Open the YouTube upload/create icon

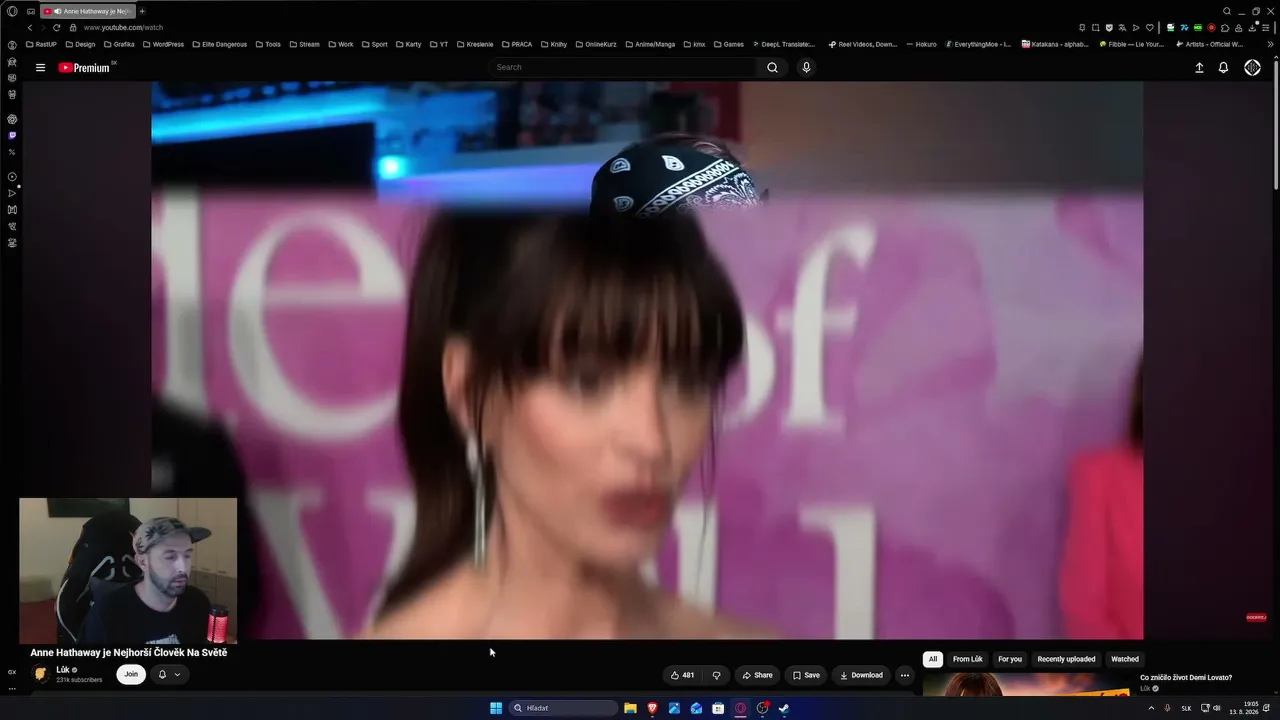pyautogui.click(x=1199, y=67)
